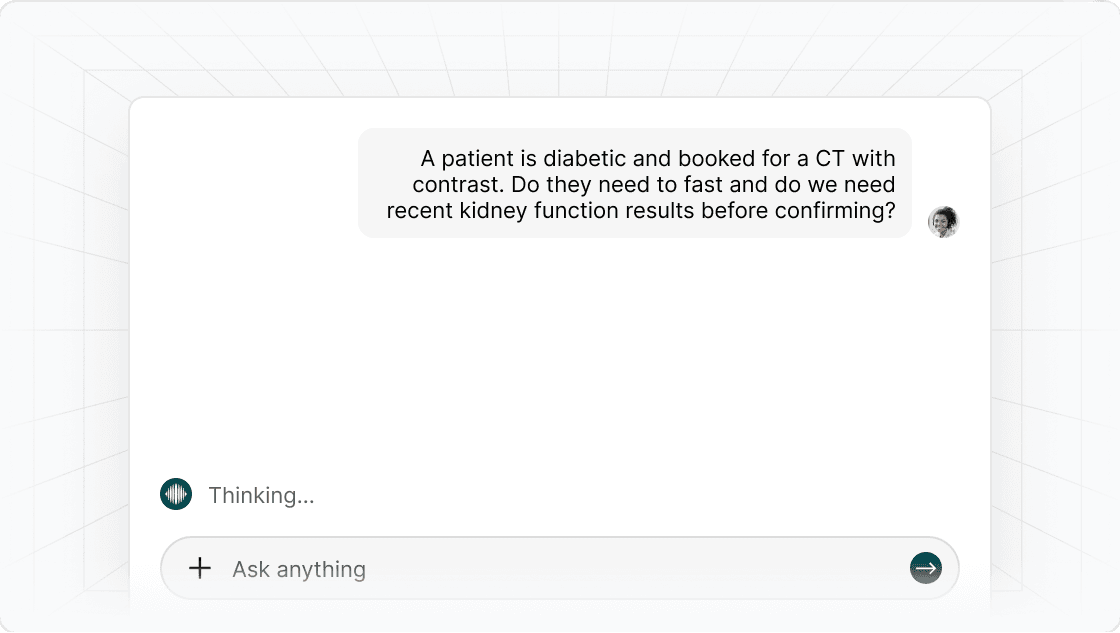Click the user profile photo avatar

click(x=943, y=222)
